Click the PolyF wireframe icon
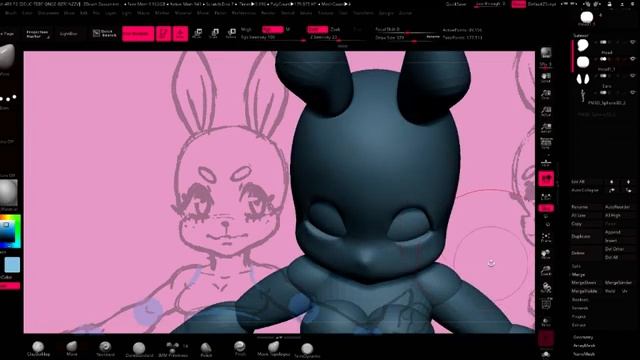The width and height of the screenshot is (640, 360). pyautogui.click(x=546, y=304)
